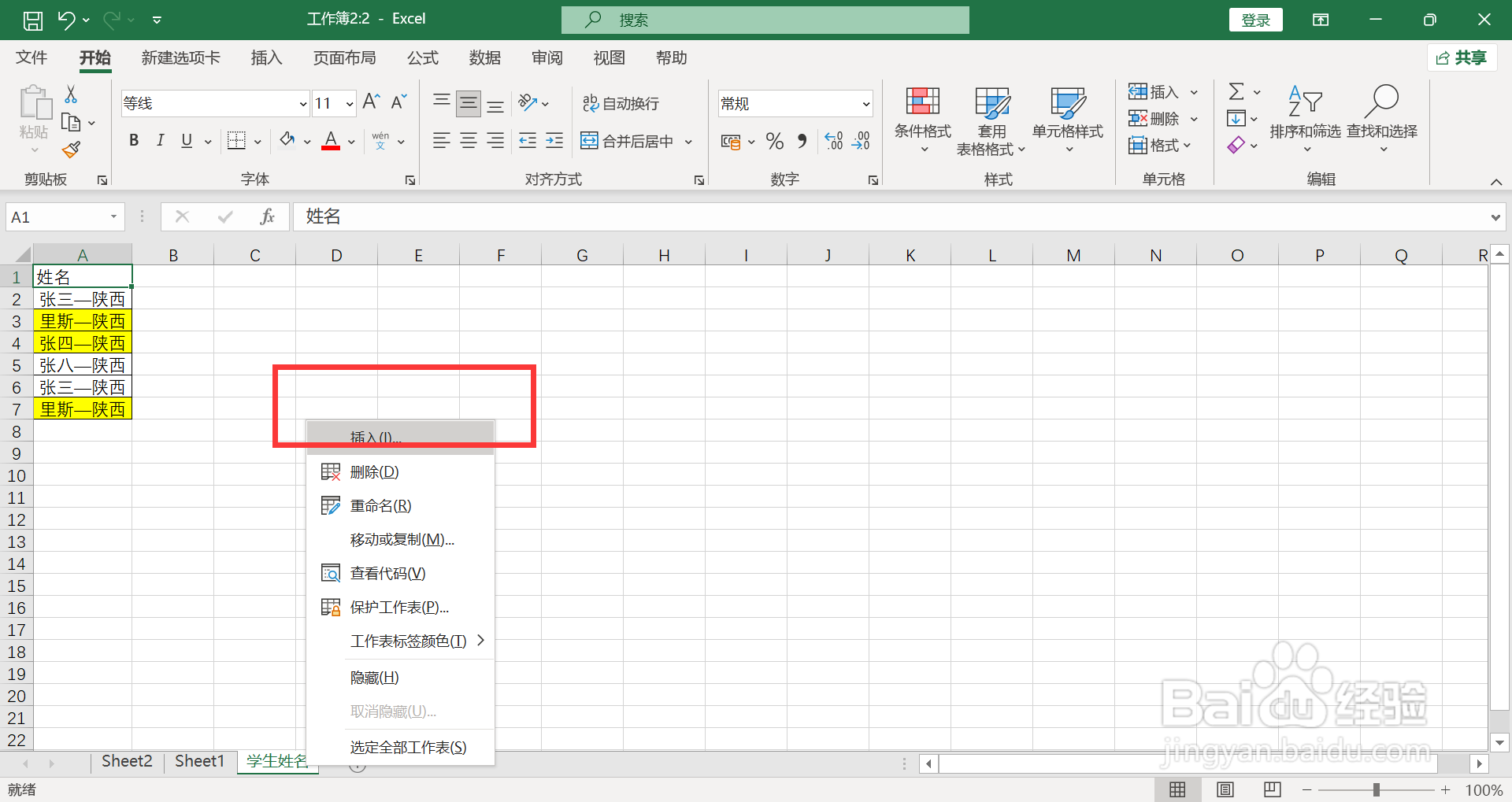Click the accounting number format icon
Screen dimensions: 1512x802
pyautogui.click(x=731, y=142)
